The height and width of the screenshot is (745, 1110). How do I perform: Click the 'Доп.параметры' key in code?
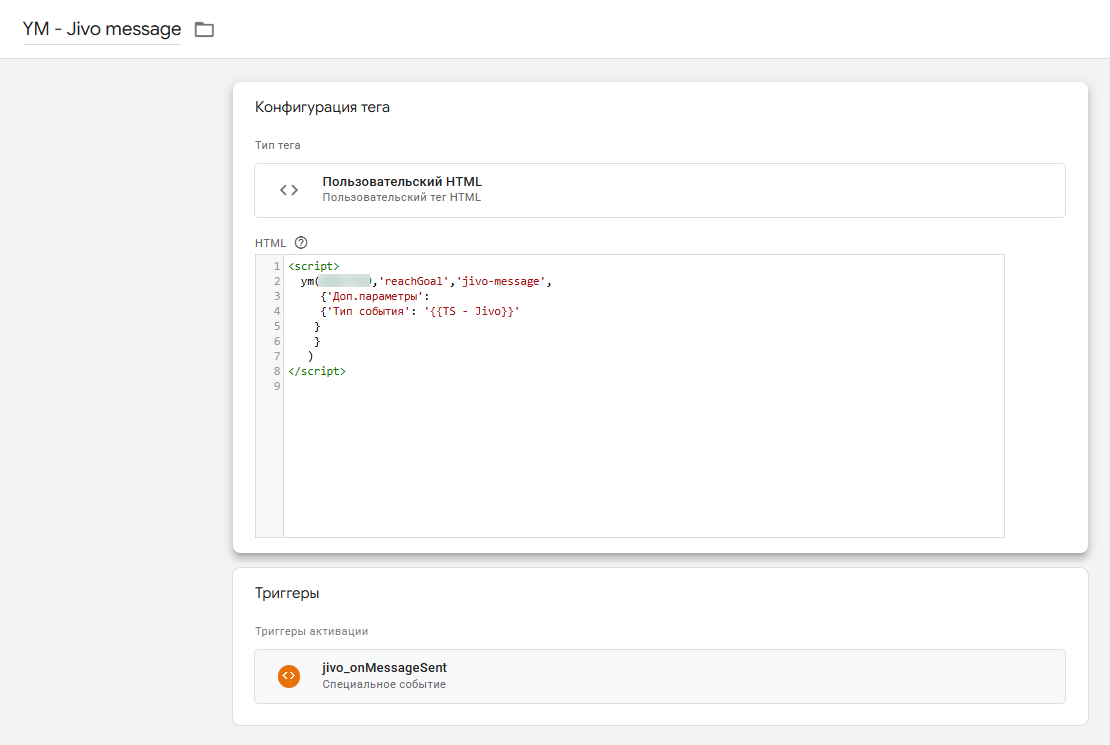(x=374, y=296)
